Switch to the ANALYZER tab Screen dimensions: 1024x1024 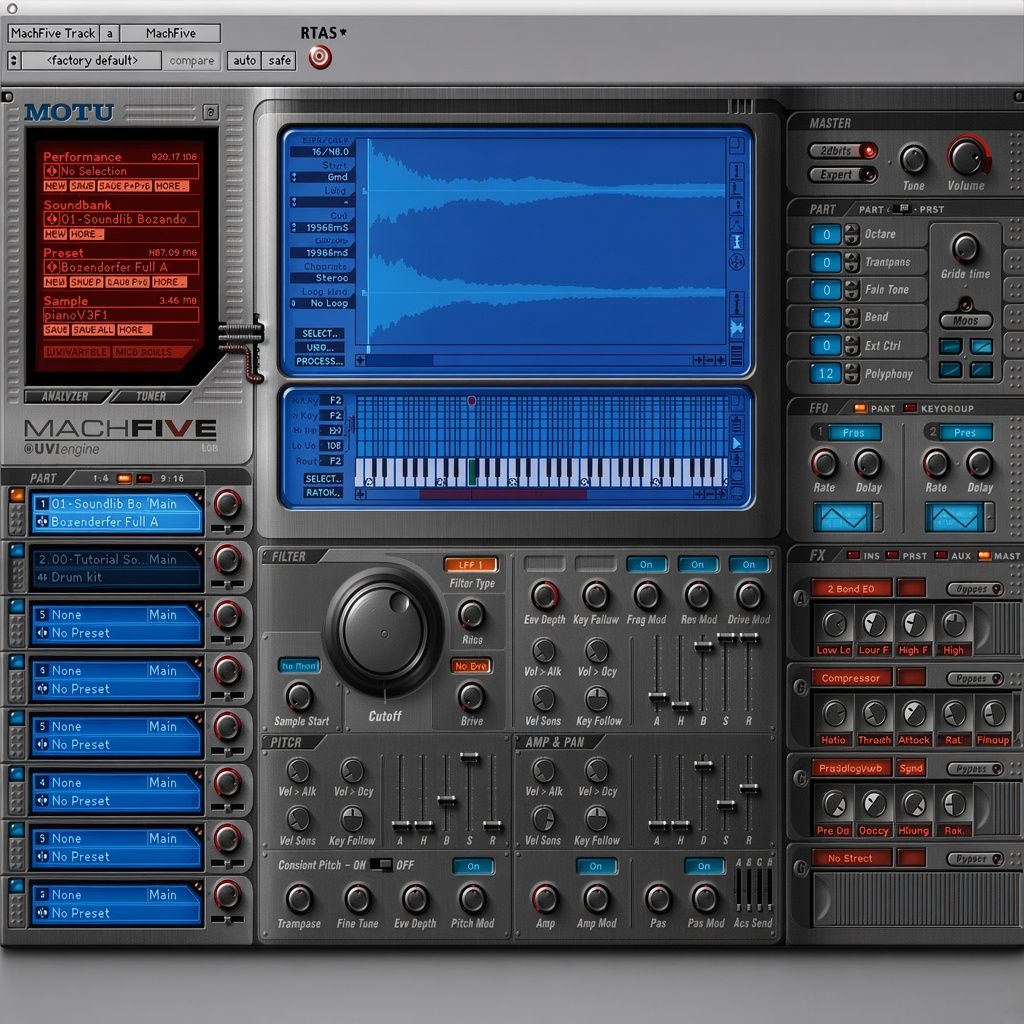tap(66, 396)
